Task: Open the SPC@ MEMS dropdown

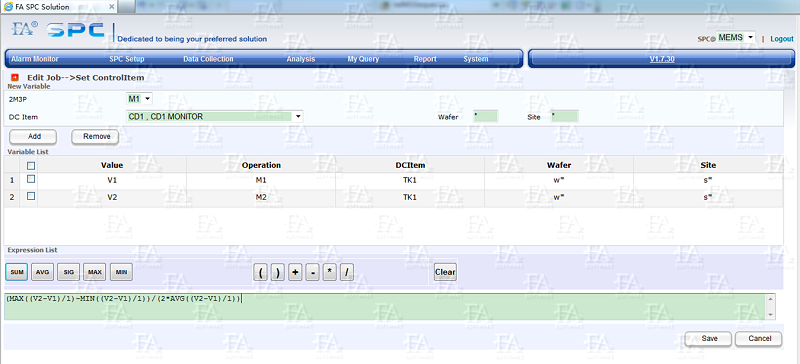Action: tap(736, 38)
